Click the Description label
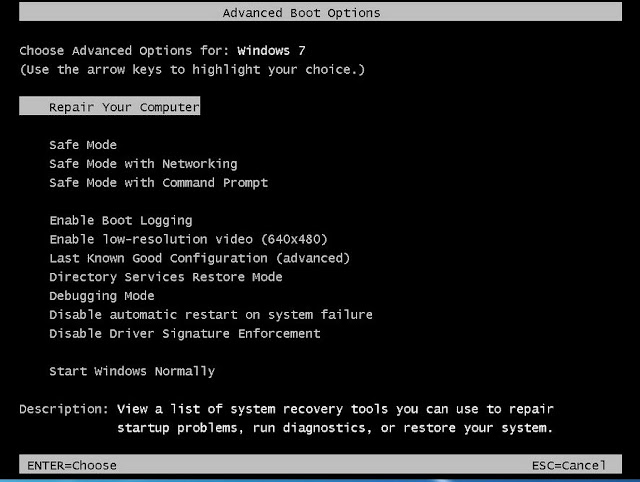 pos(63,409)
